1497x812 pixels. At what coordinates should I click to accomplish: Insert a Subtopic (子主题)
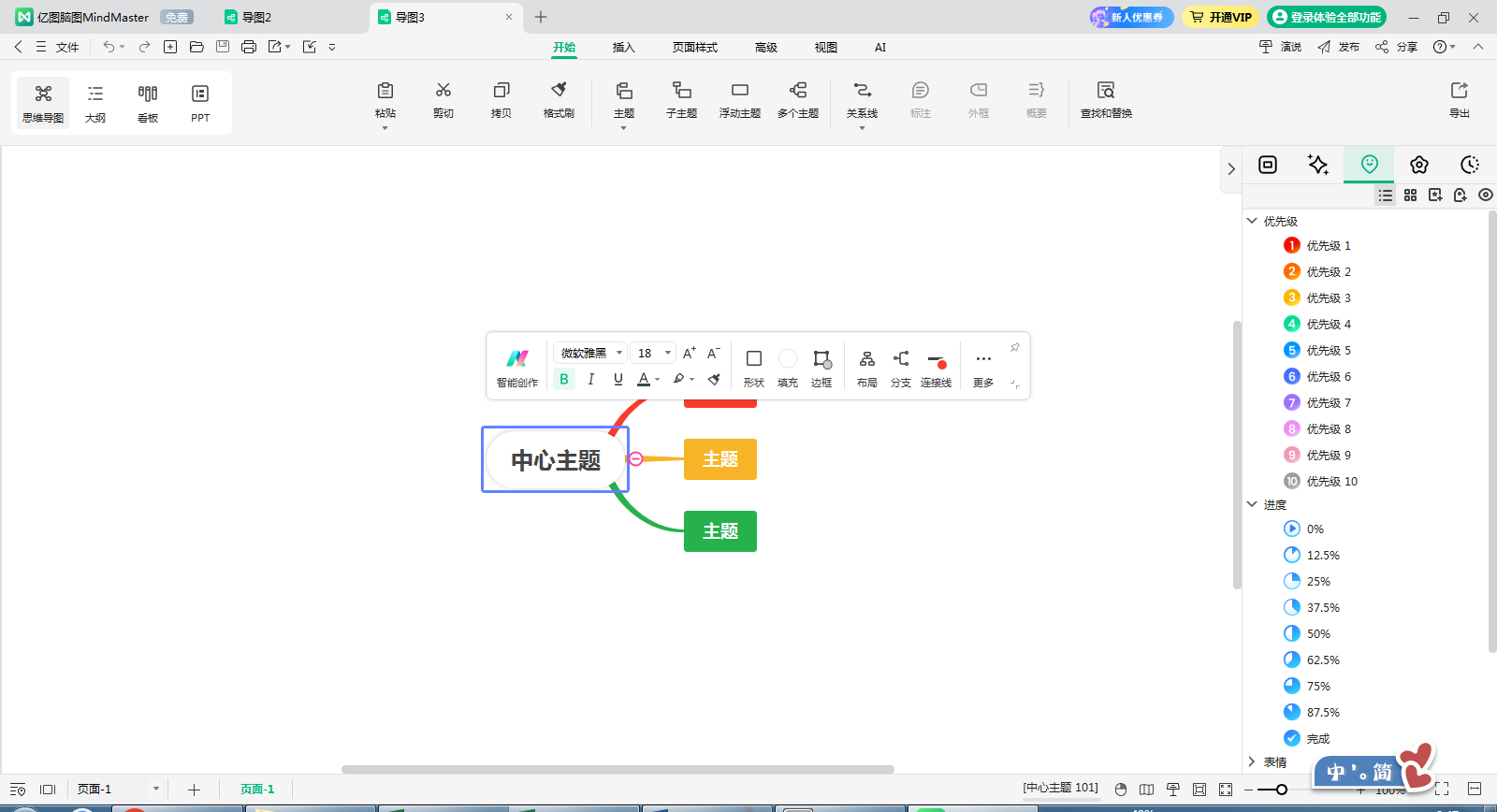click(x=682, y=100)
